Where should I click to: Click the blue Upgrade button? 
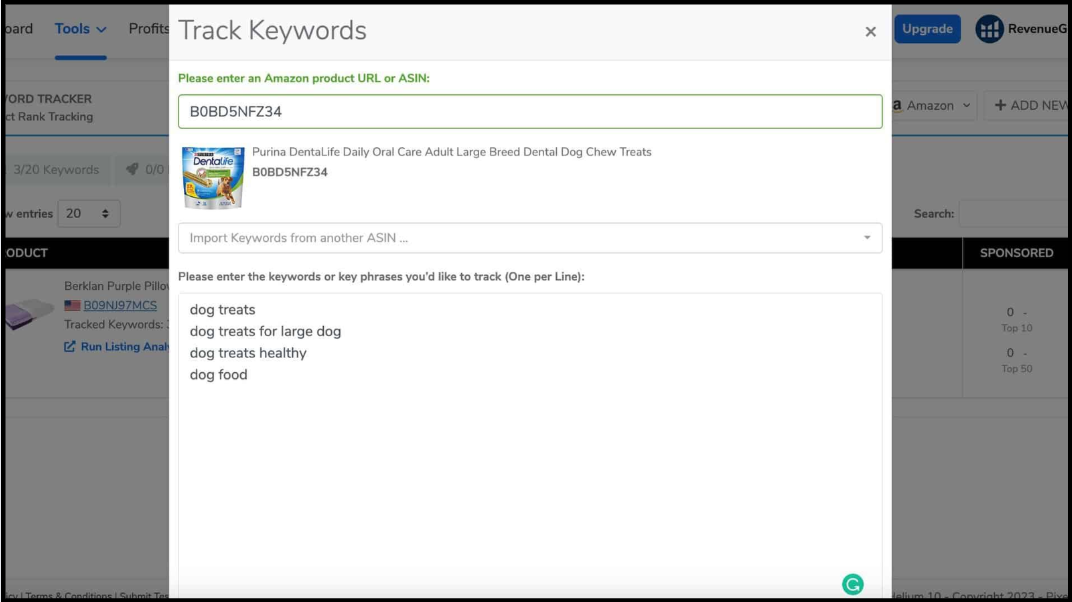click(x=927, y=30)
